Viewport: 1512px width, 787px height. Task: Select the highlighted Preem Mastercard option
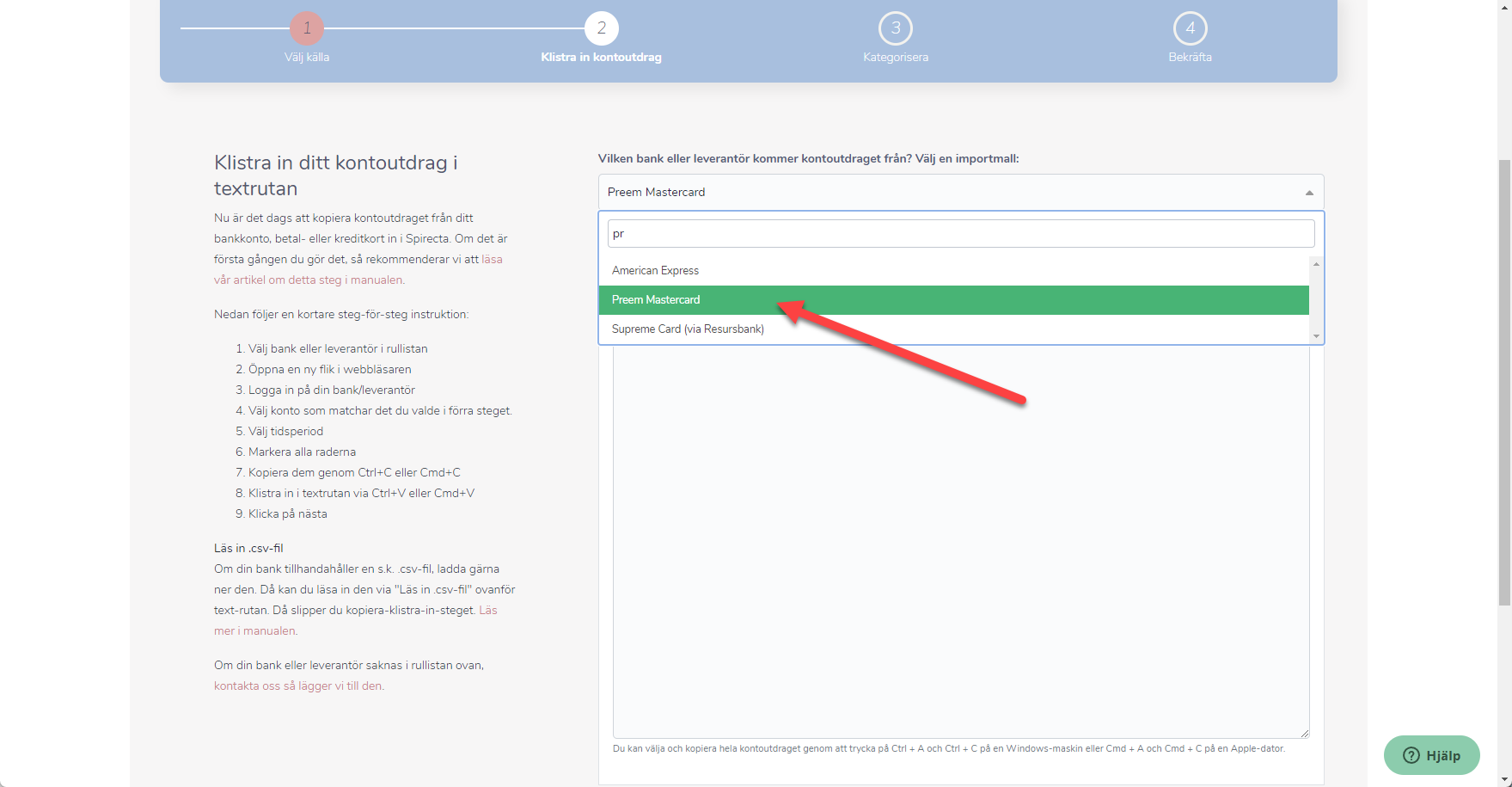[954, 299]
